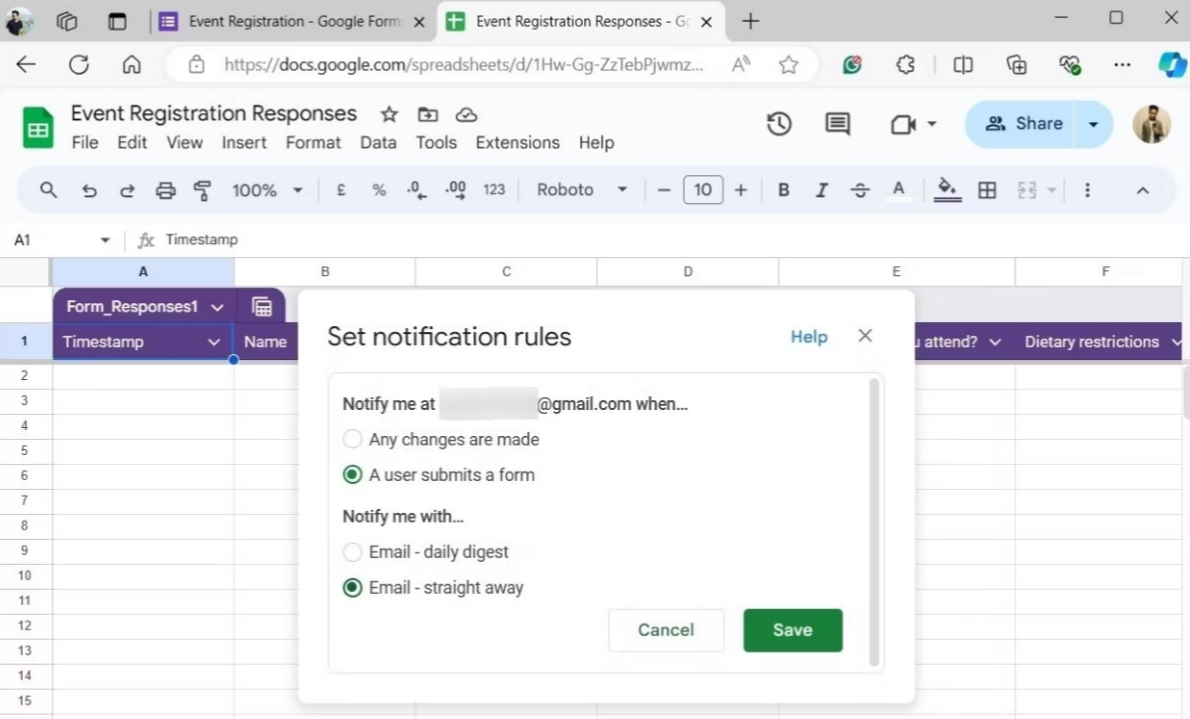The width and height of the screenshot is (1190, 719).
Task: Open the text color picker
Action: (x=899, y=190)
